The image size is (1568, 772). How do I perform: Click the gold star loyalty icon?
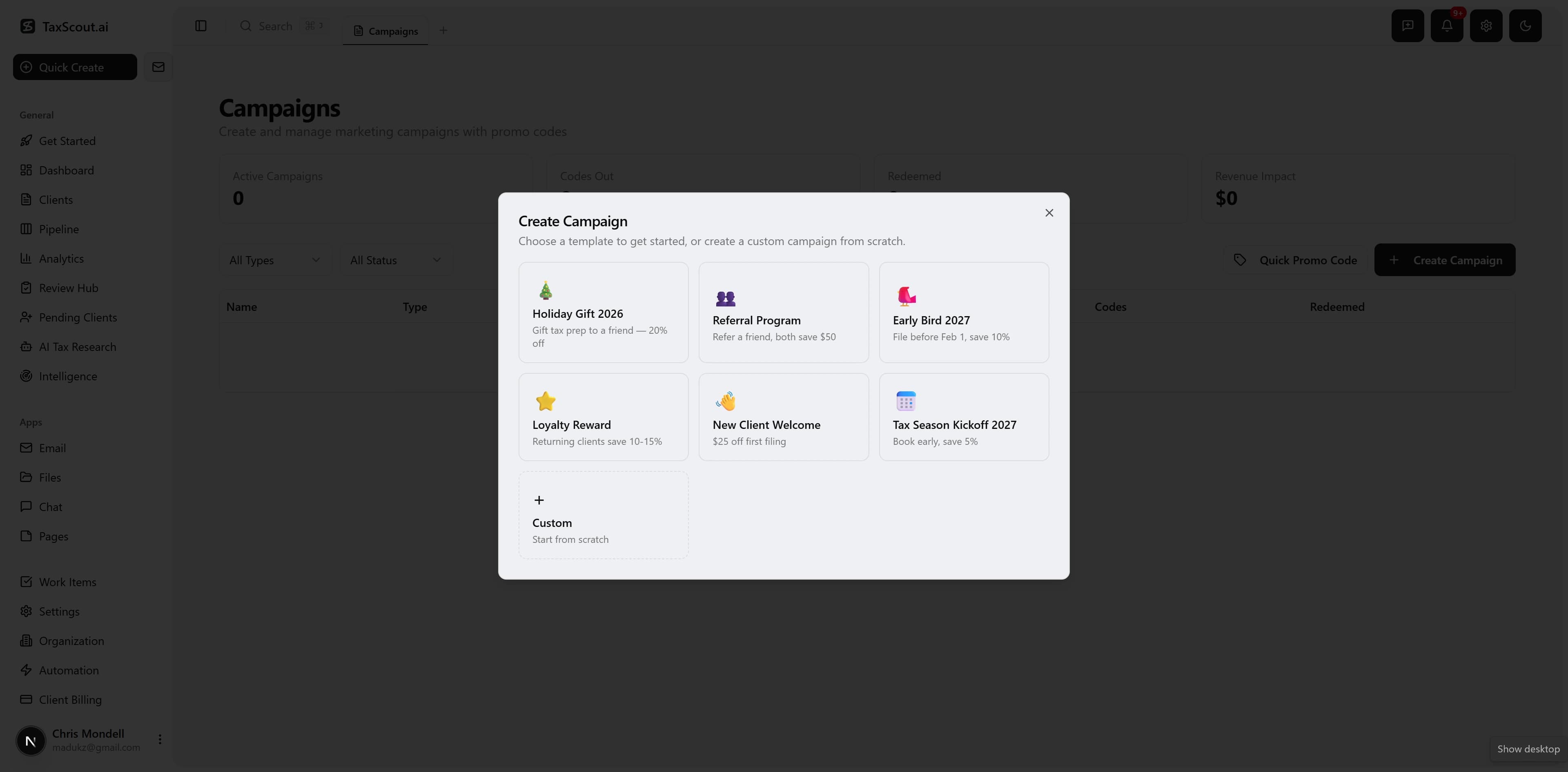(x=546, y=401)
